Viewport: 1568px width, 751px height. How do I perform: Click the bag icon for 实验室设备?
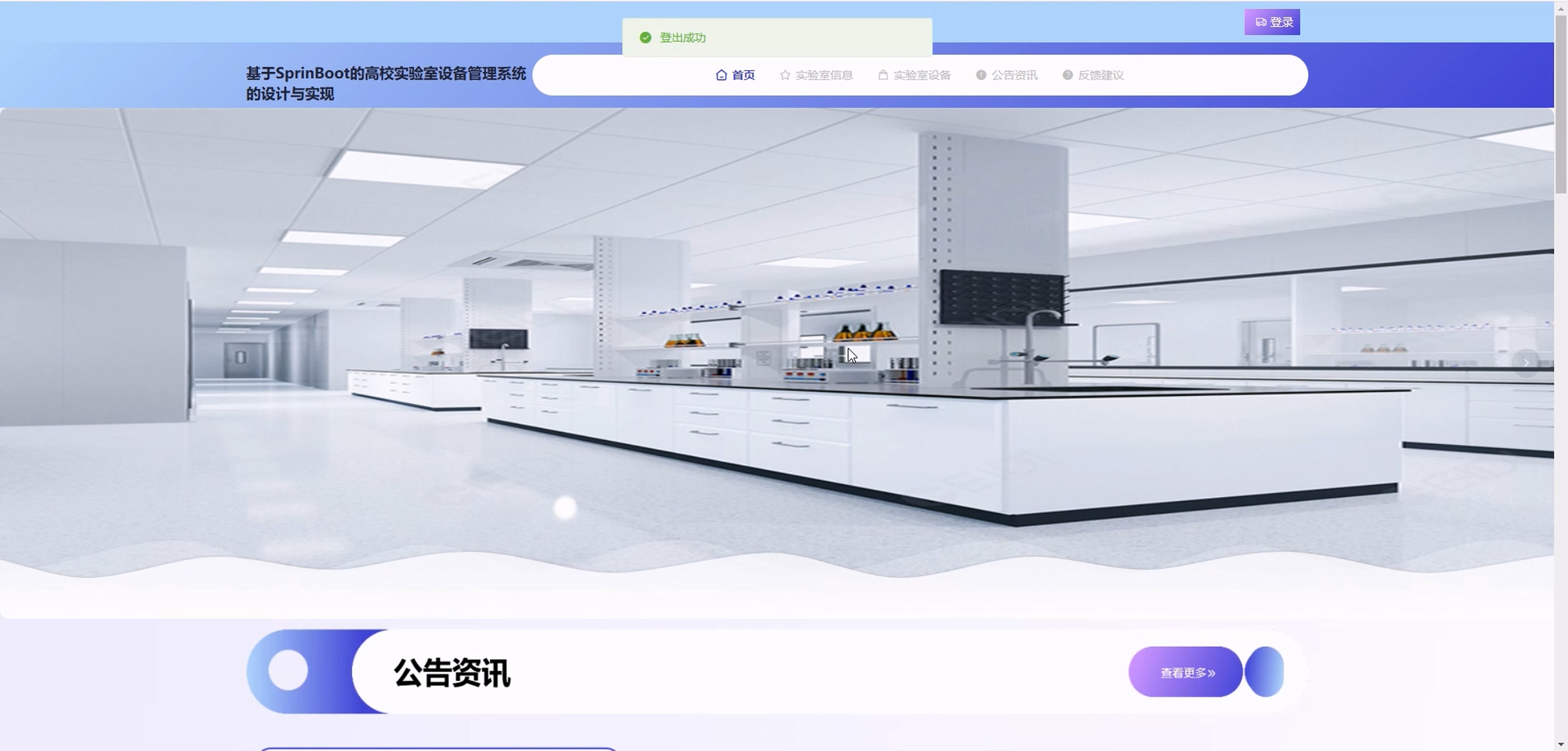[882, 75]
